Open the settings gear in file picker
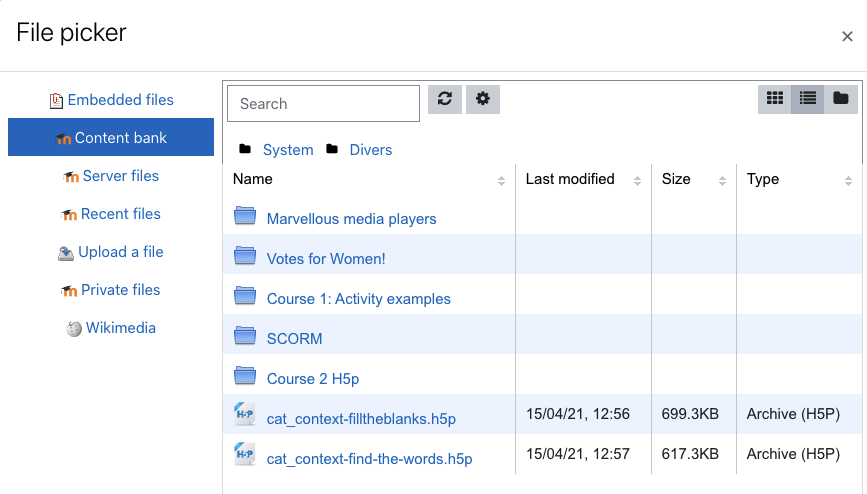Viewport: 867px width, 494px height. coord(483,100)
